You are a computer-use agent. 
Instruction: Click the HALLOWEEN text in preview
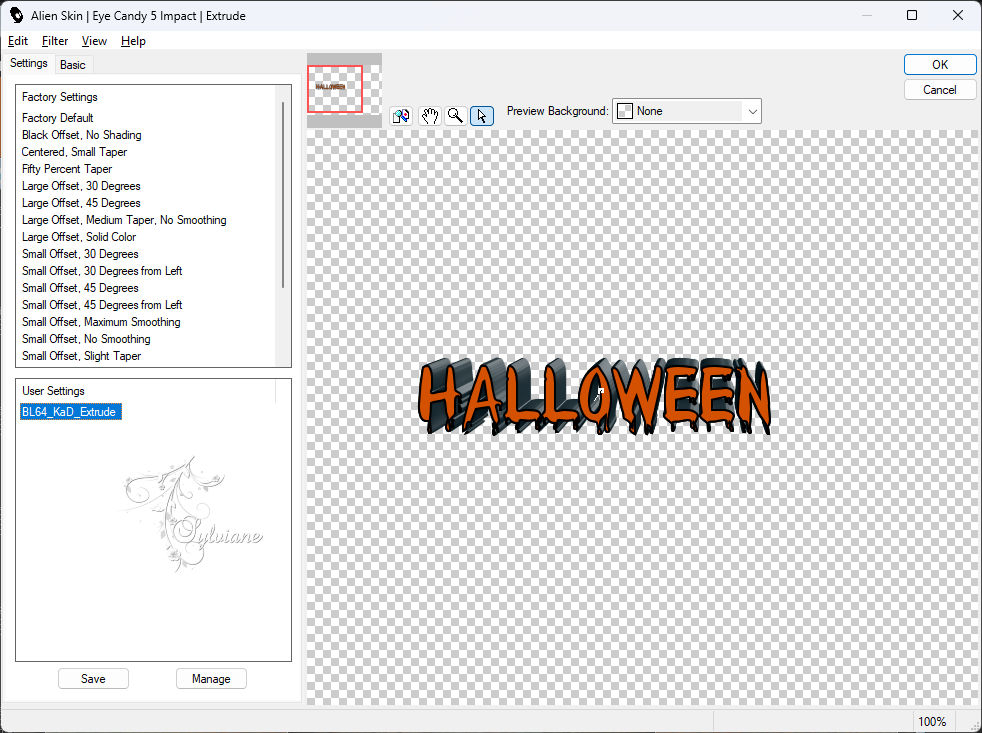coord(594,396)
